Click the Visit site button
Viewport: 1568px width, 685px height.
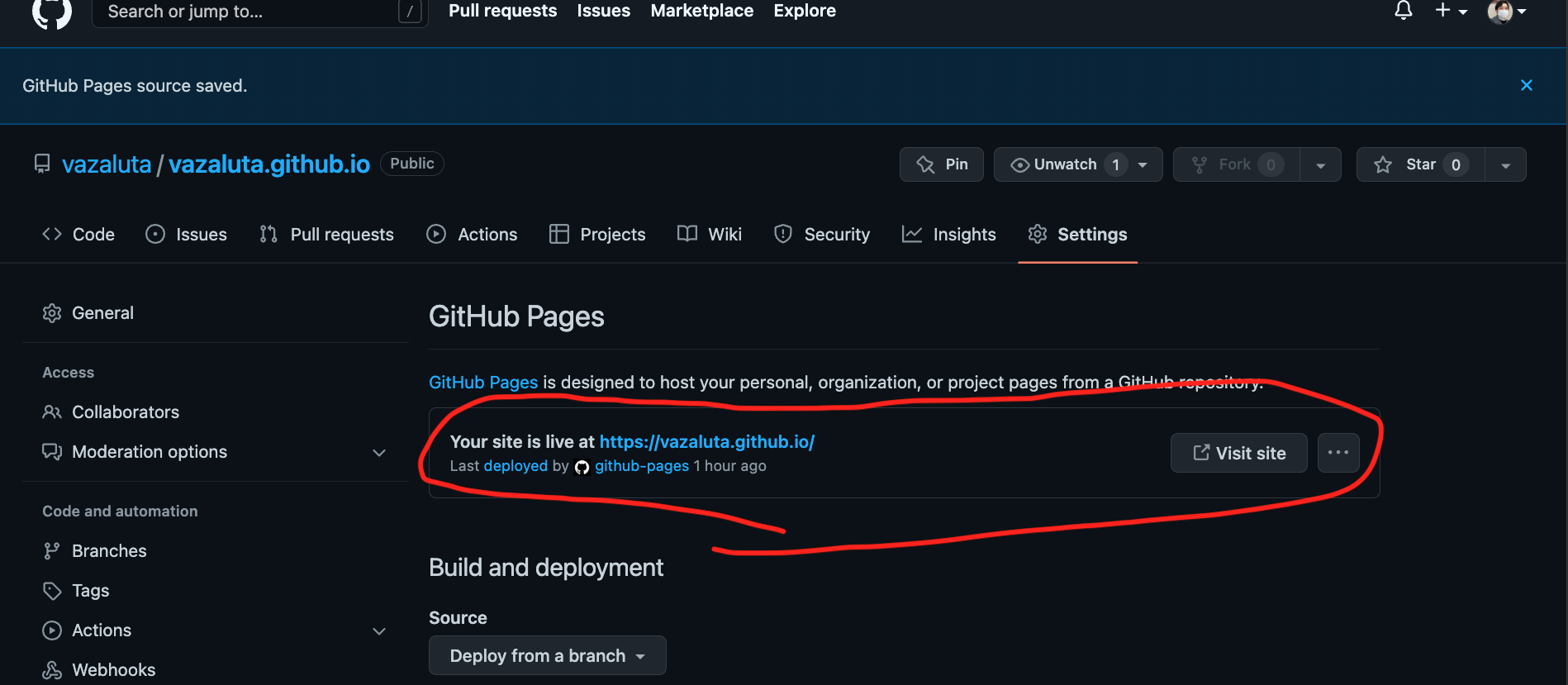[1238, 453]
